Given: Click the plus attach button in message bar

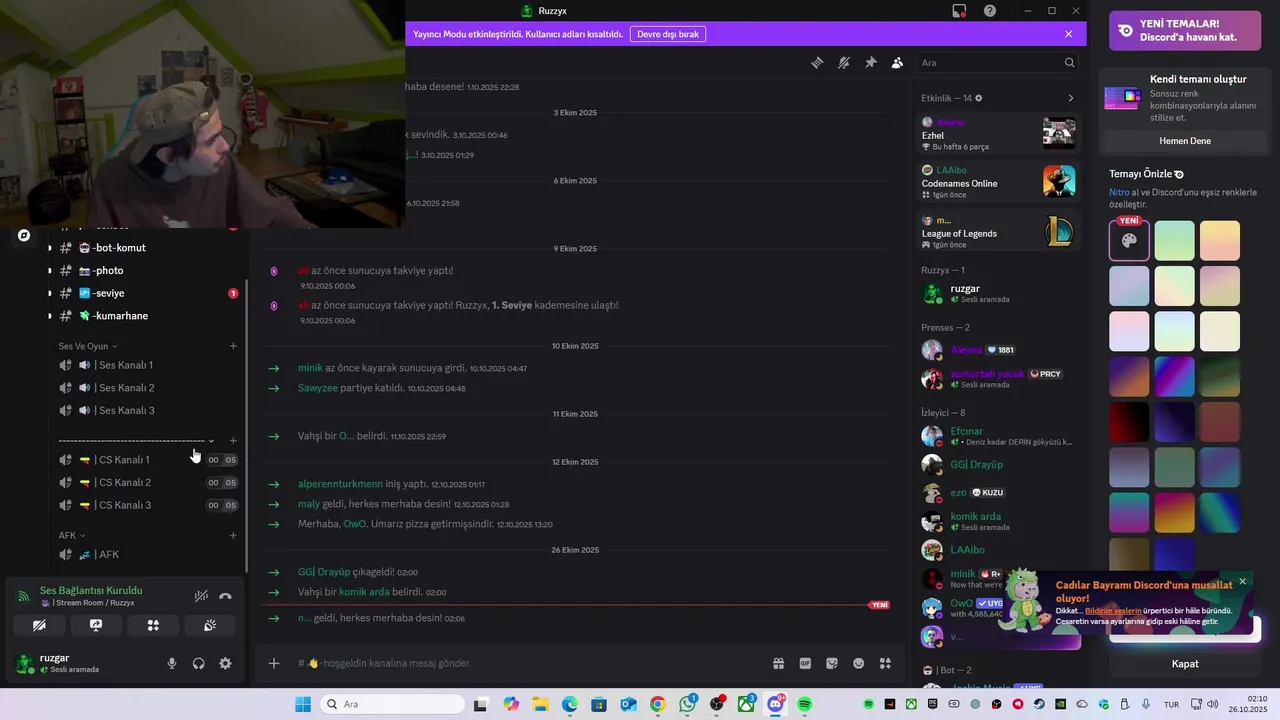Looking at the screenshot, I should [274, 663].
